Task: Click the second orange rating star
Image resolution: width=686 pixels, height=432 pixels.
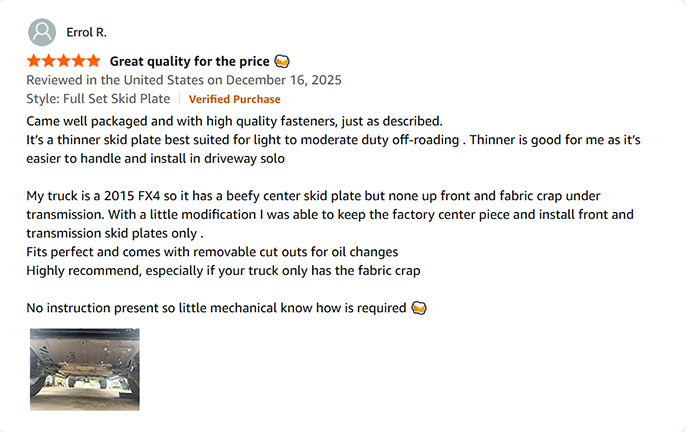Action: tap(49, 61)
